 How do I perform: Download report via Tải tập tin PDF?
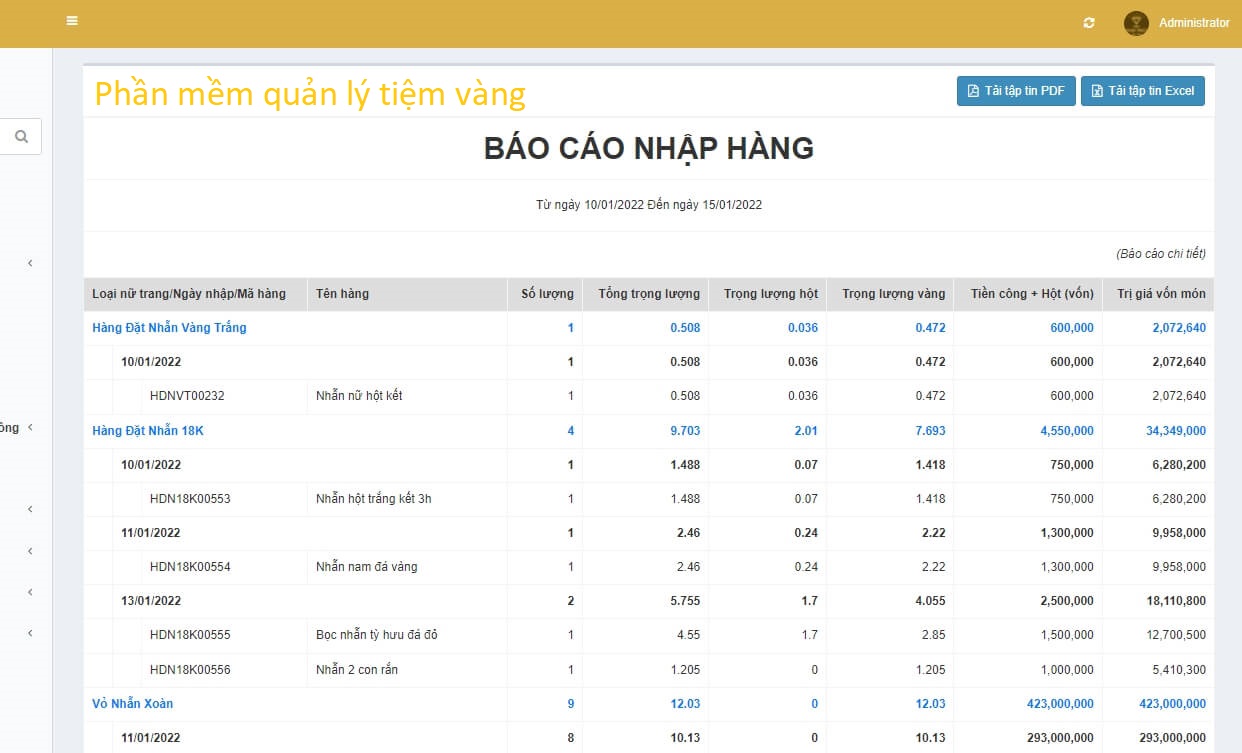[1016, 91]
